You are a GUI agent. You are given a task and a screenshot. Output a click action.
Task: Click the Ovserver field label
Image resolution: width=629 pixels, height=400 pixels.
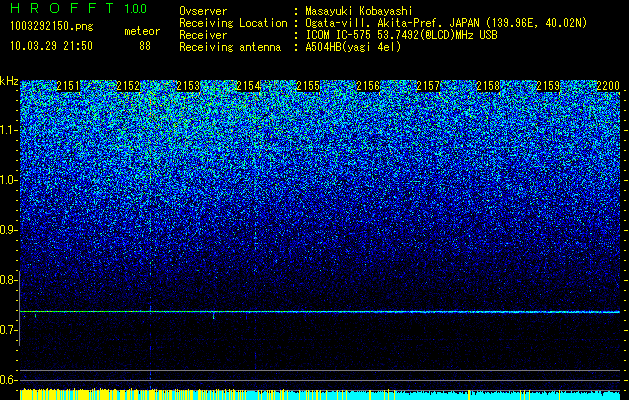click(x=203, y=12)
